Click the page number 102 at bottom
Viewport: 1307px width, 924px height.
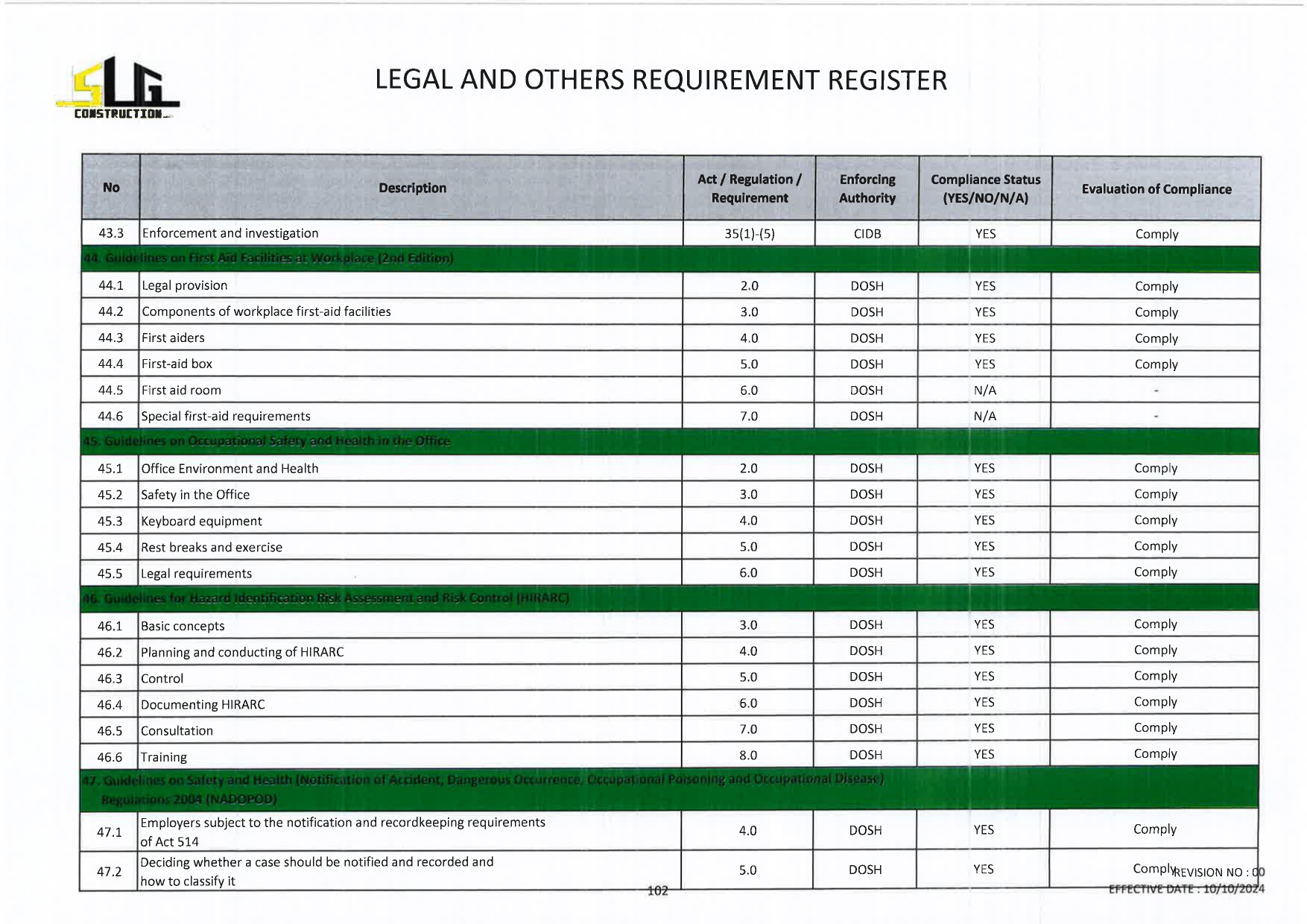(657, 890)
